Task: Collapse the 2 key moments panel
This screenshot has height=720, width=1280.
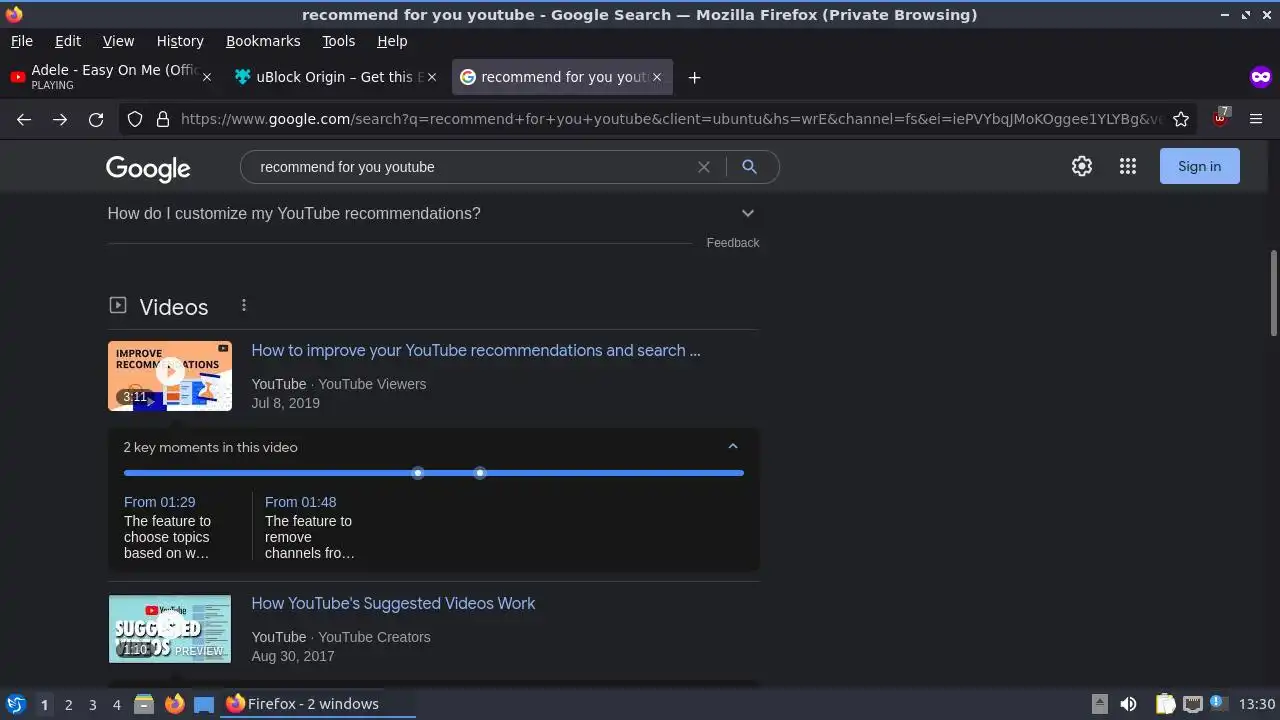Action: tap(733, 447)
